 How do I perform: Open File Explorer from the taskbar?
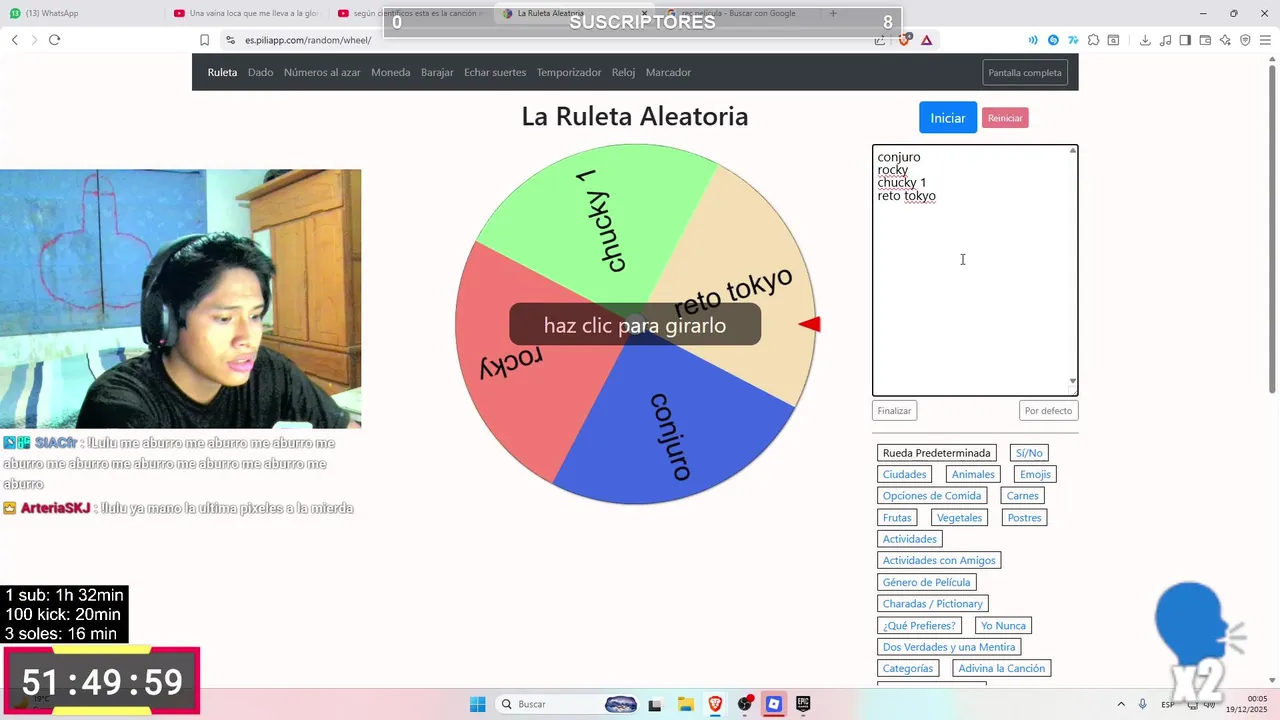pyautogui.click(x=685, y=704)
